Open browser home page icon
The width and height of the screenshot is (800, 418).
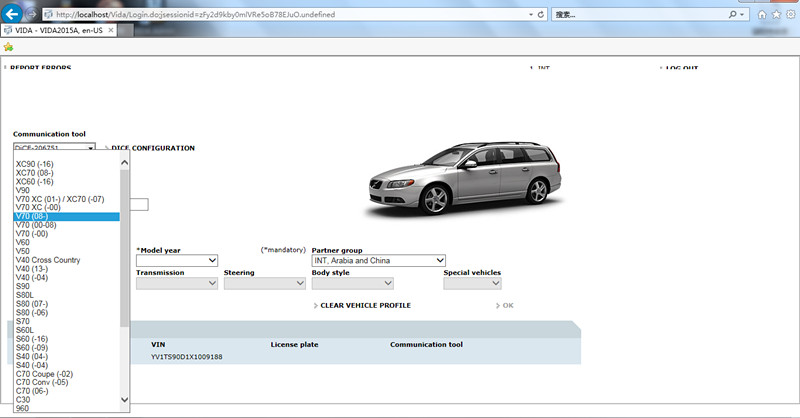pyautogui.click(x=762, y=14)
